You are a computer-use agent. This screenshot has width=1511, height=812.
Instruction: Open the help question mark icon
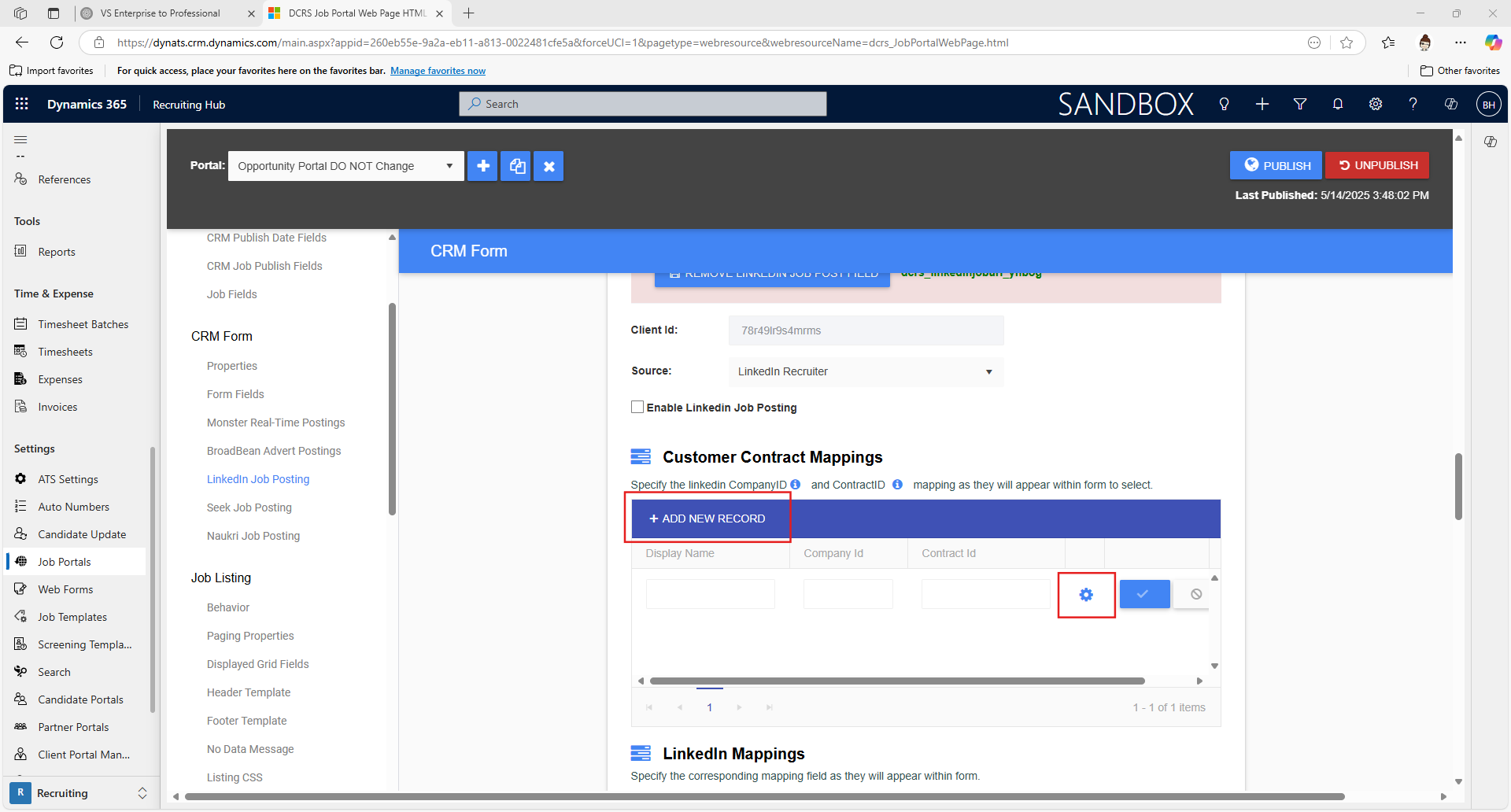point(1413,104)
